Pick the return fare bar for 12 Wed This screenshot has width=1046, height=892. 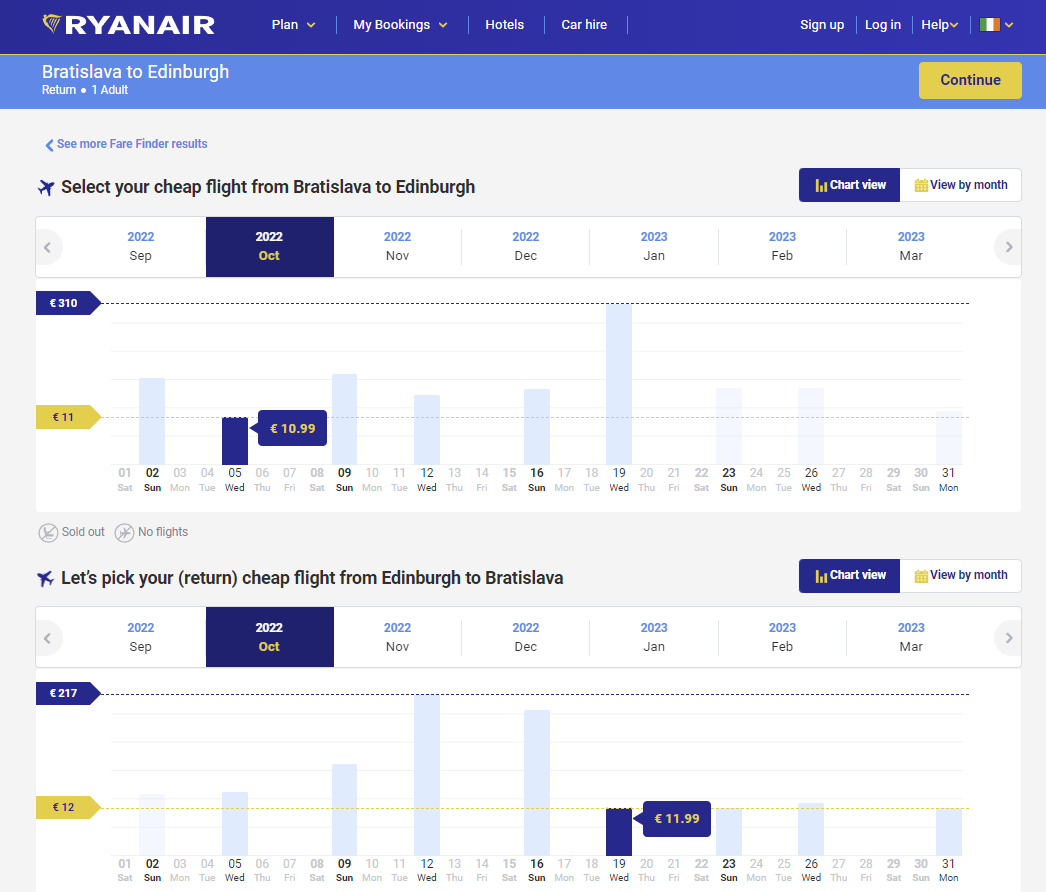click(427, 775)
